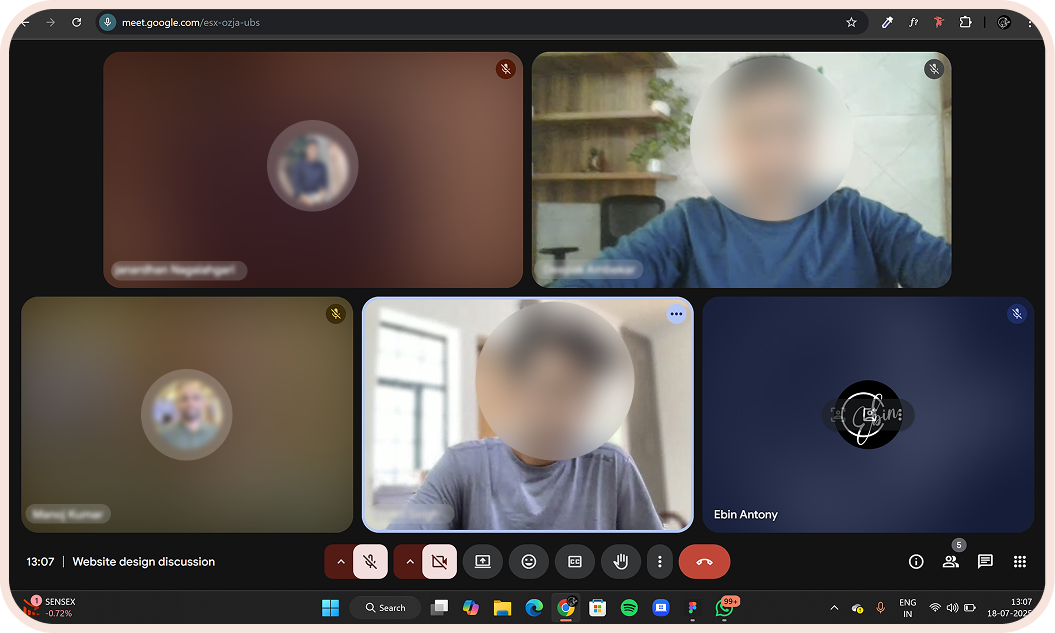Screen dimensions: 1055x633
Task: Open Spotify from the taskbar
Action: tap(629, 607)
